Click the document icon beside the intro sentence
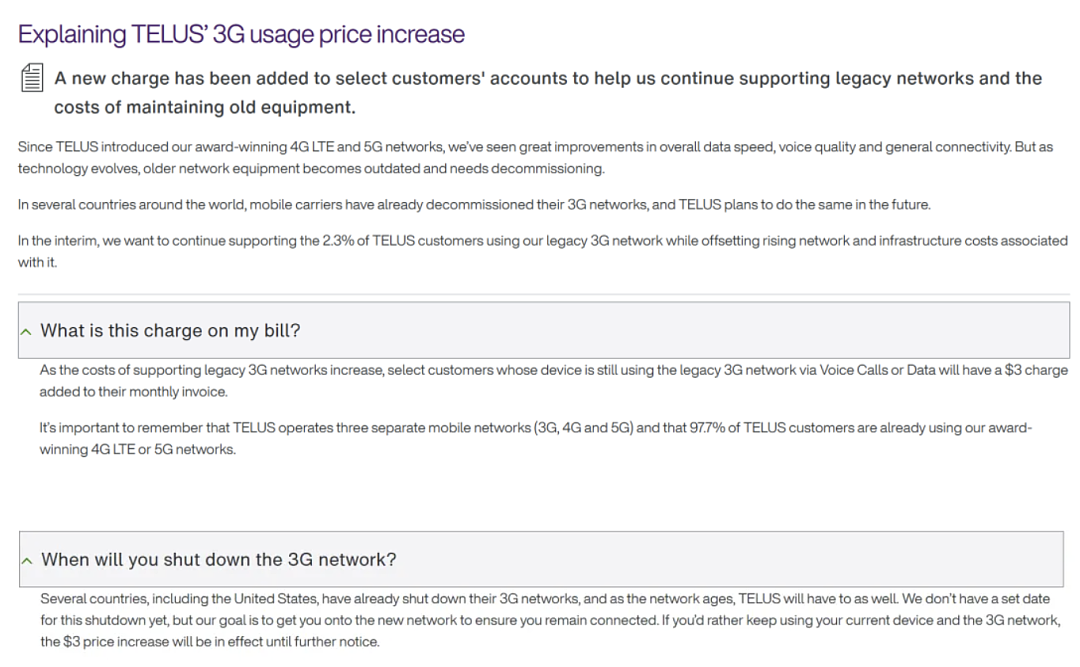The width and height of the screenshot is (1080, 667). [x=32, y=78]
